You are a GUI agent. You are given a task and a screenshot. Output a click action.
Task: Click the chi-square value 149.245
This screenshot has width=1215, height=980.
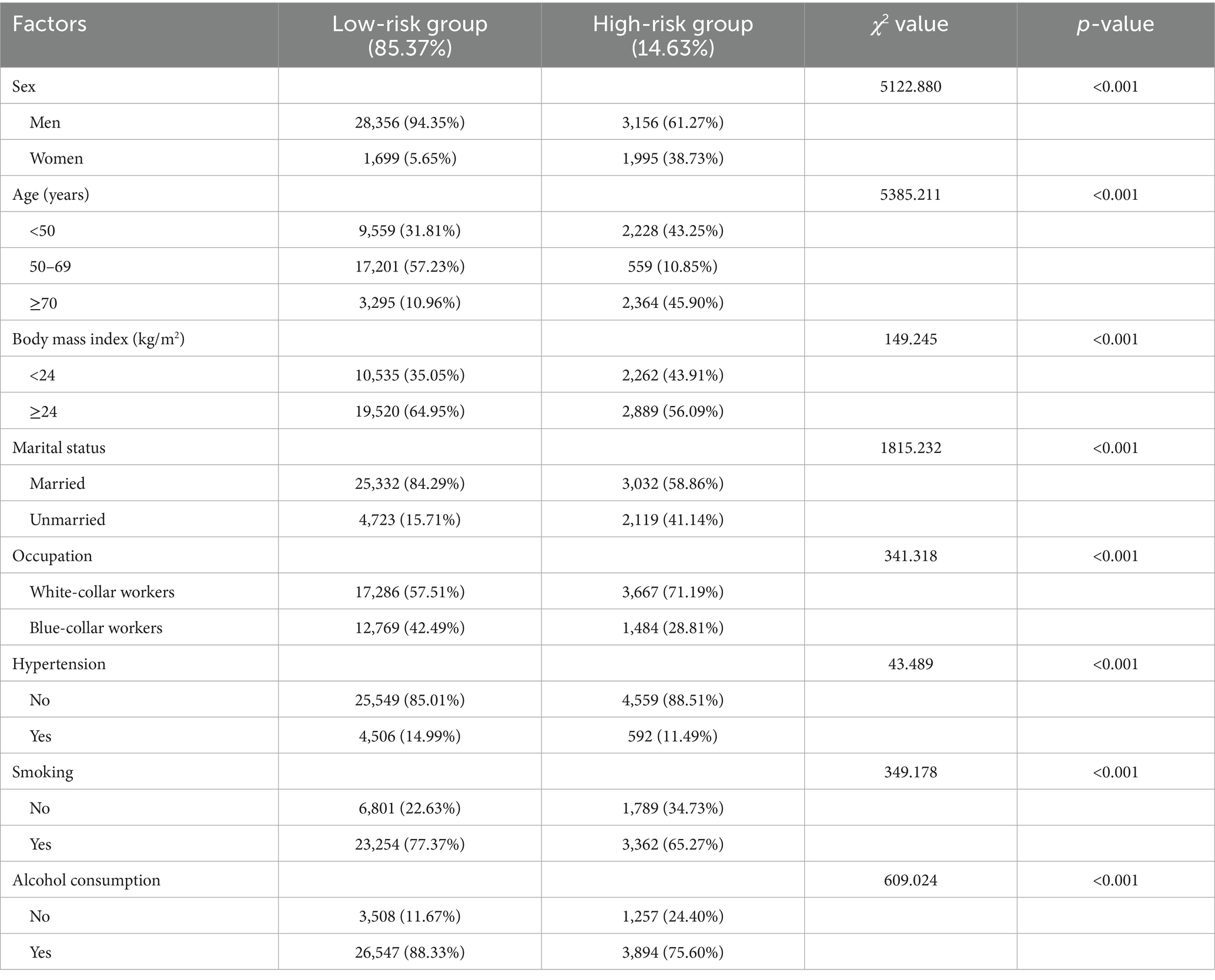coord(910,339)
